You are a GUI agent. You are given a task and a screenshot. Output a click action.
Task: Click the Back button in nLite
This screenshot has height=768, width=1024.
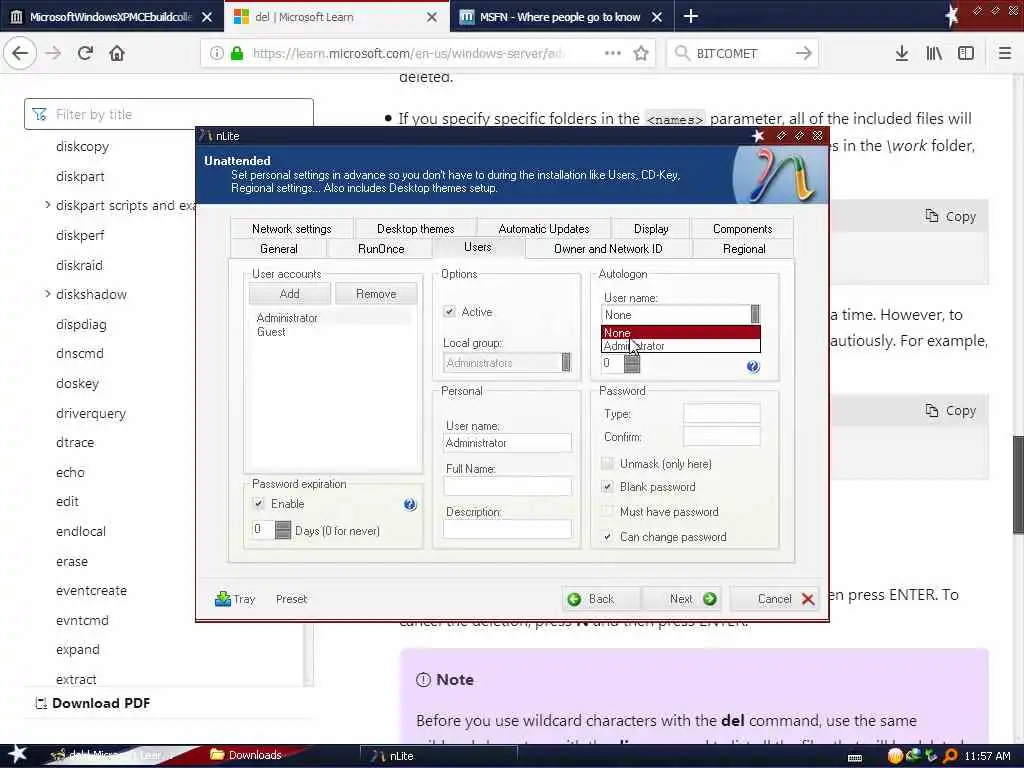[602, 599]
